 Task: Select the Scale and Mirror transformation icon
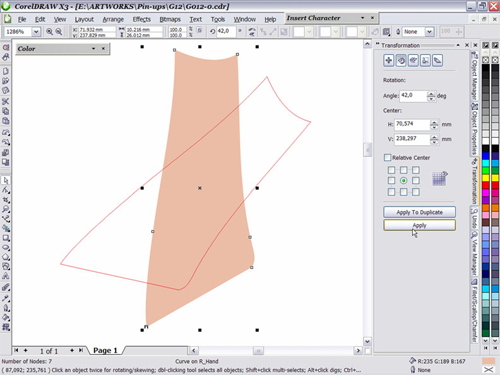413,61
